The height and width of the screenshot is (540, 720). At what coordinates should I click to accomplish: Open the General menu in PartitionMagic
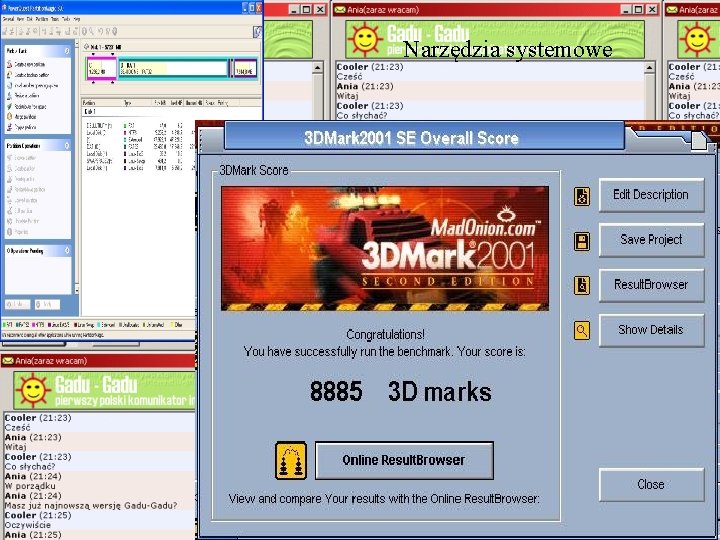pyautogui.click(x=8, y=19)
